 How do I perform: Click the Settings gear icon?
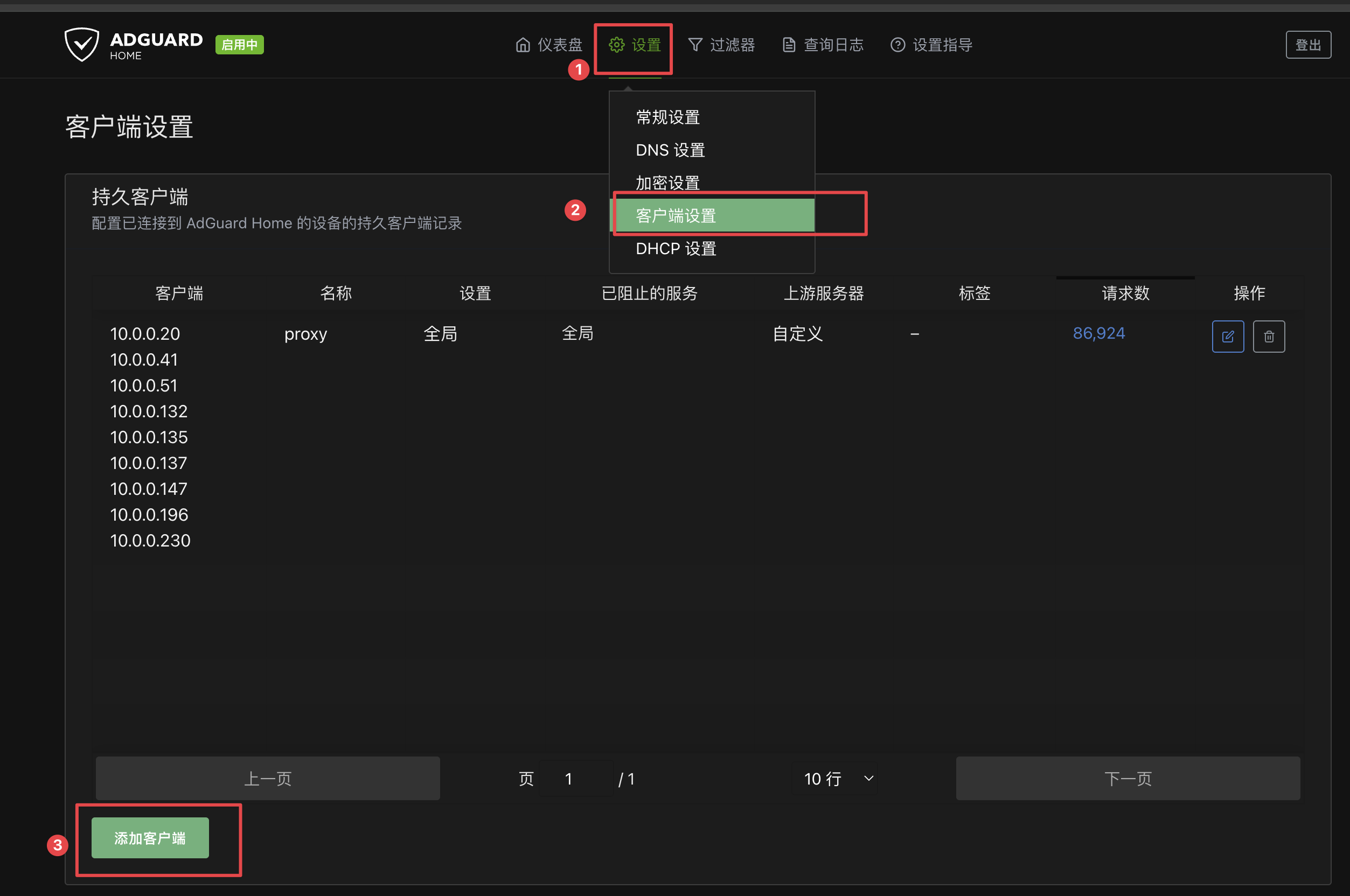point(616,45)
